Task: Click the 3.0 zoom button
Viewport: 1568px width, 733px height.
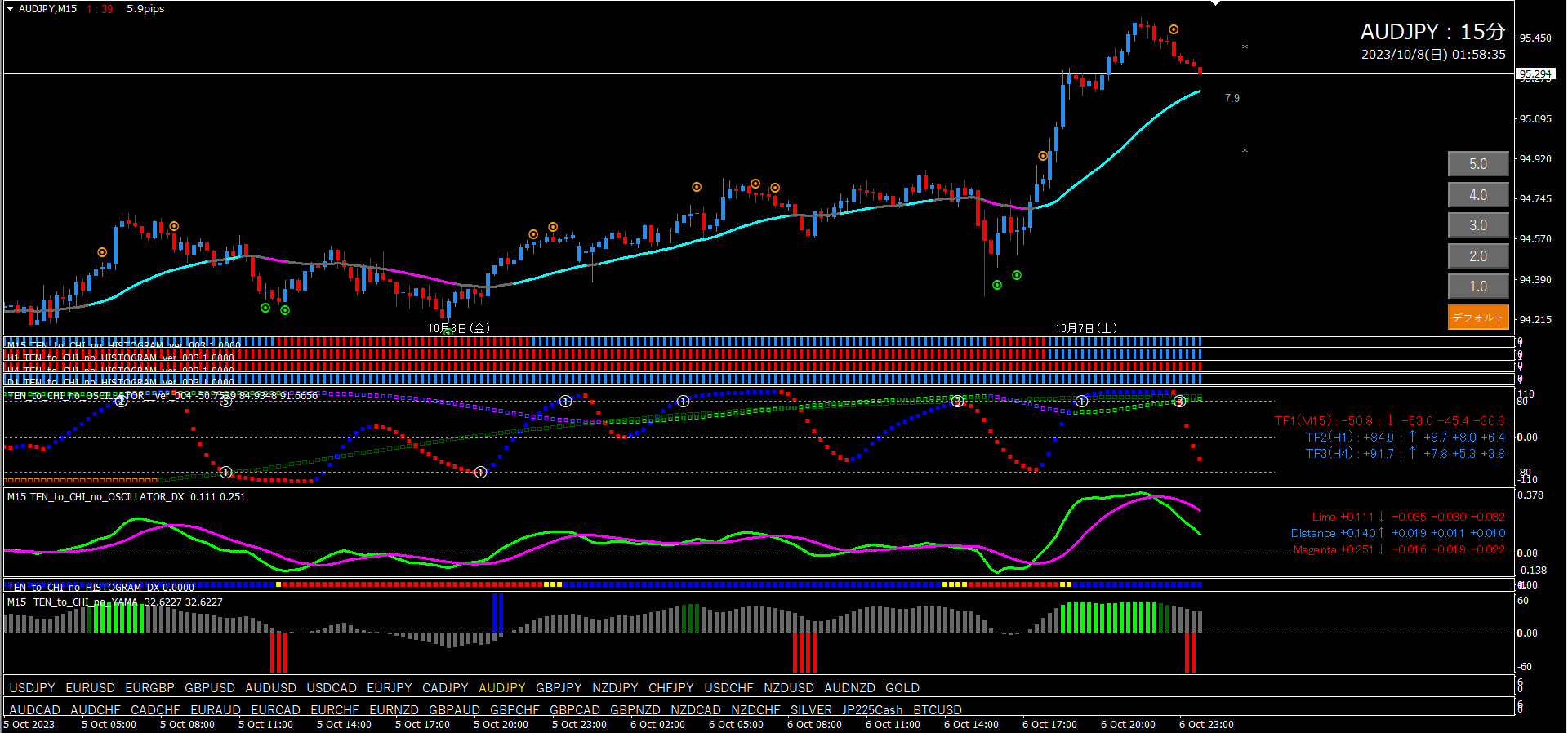Action: [1478, 225]
